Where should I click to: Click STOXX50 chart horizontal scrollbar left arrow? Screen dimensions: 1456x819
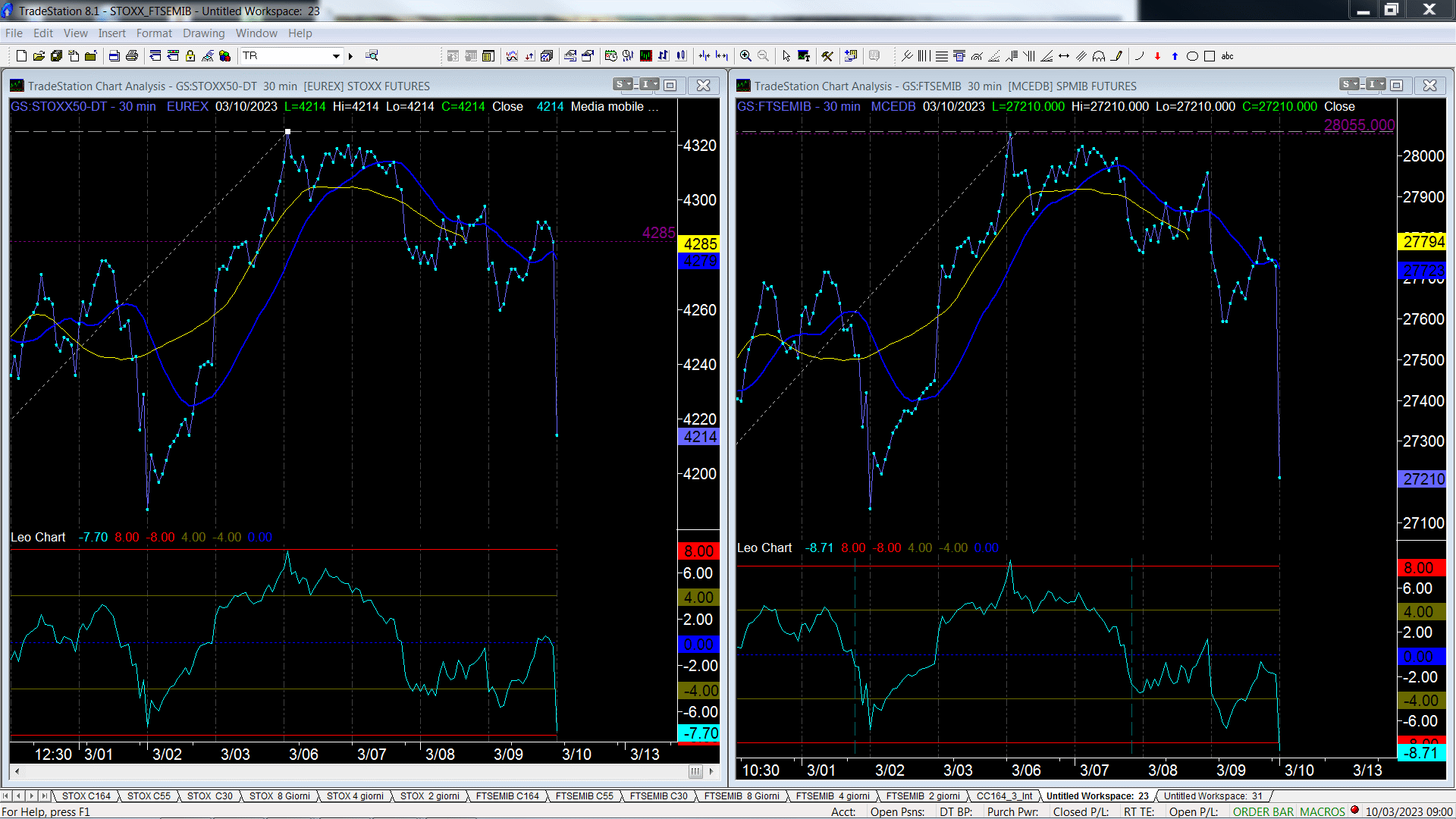coord(17,771)
